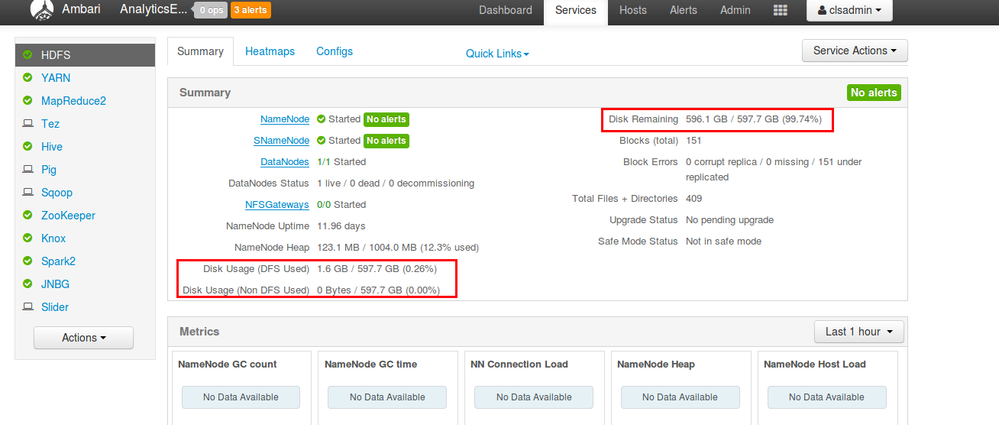
Task: Select the YARN service
Action: point(55,78)
